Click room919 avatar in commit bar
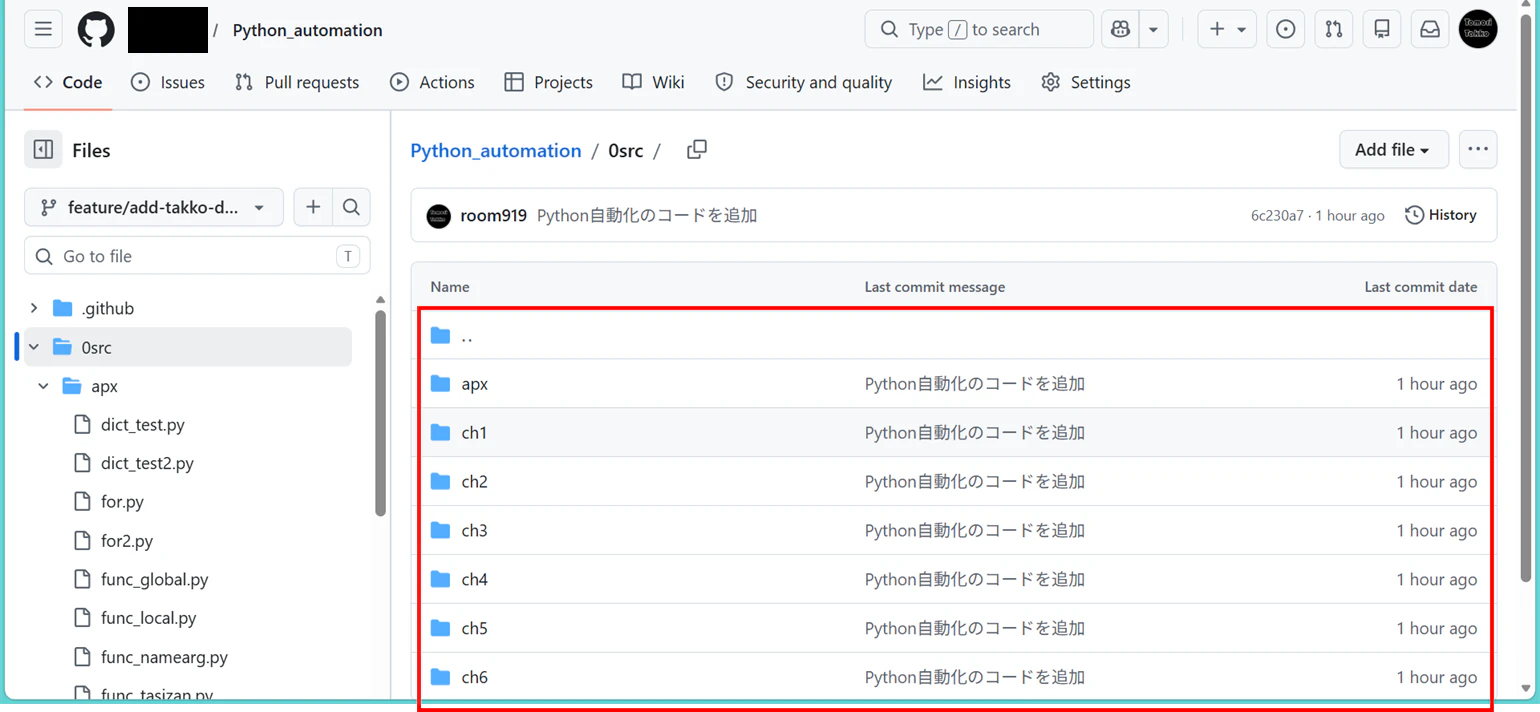Viewport: 1540px width, 712px height. click(x=439, y=216)
